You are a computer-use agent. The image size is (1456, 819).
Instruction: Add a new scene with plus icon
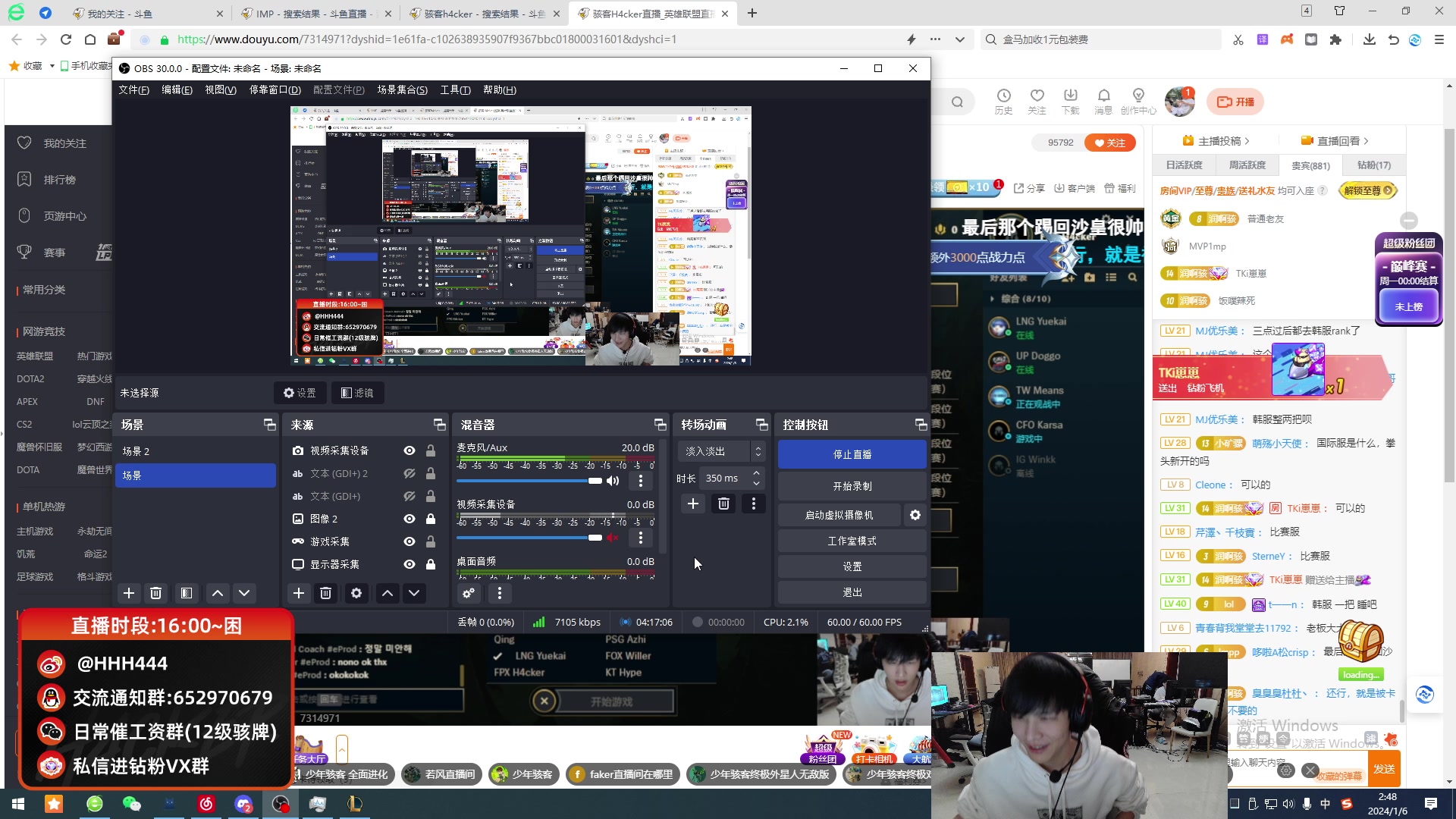129,593
